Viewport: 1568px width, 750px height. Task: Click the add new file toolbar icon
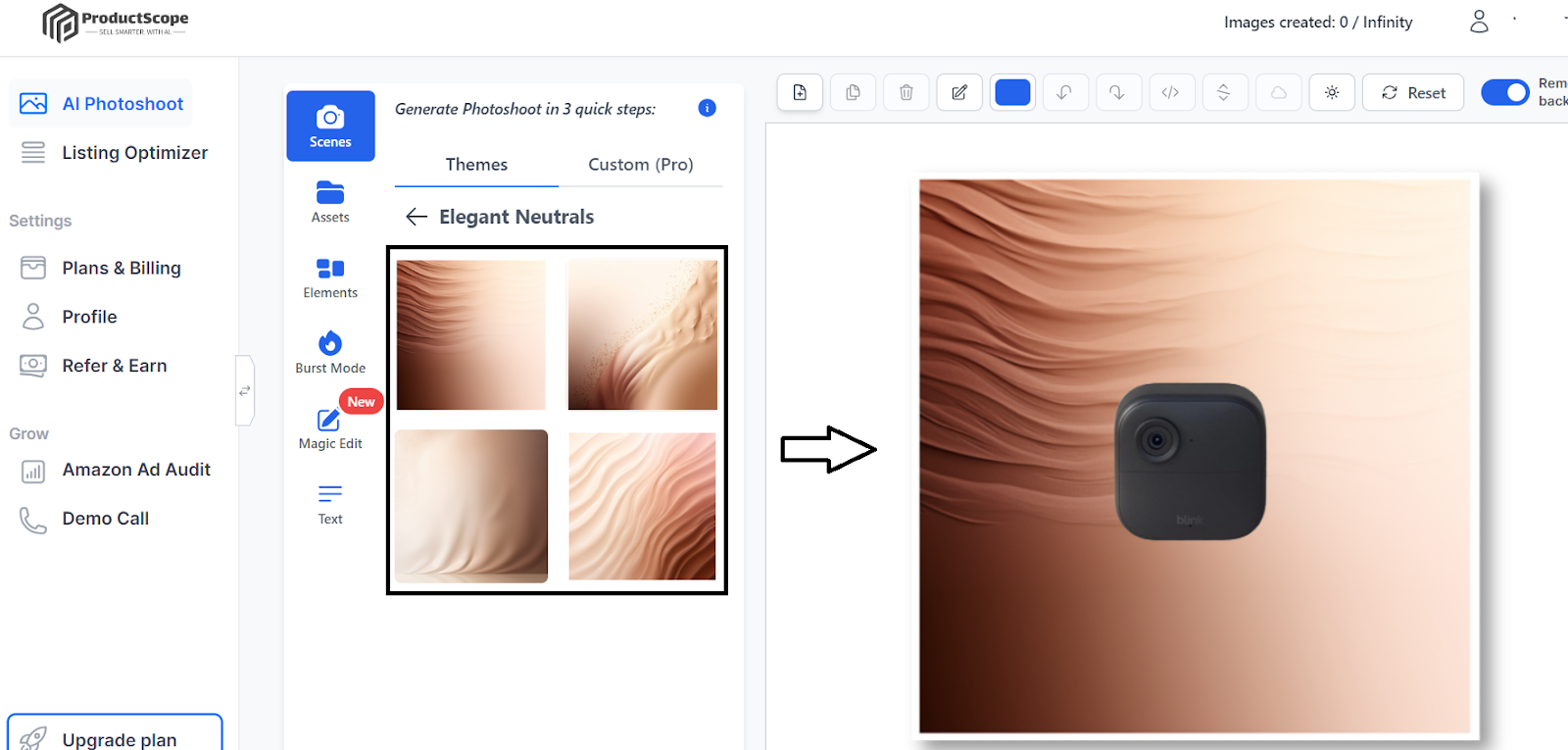801,92
